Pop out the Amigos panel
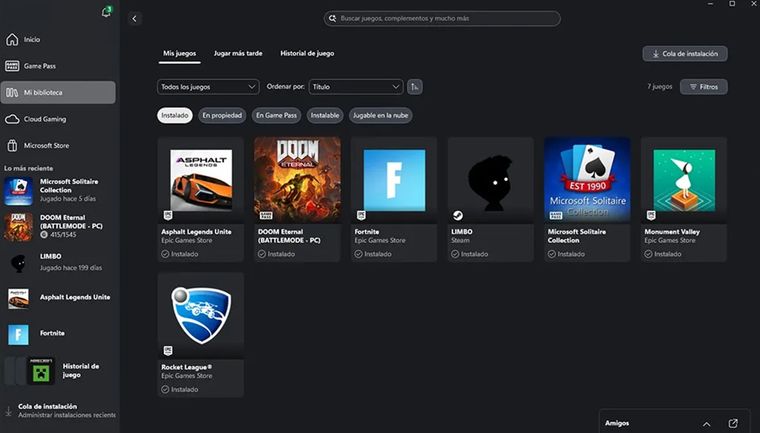760x433 pixels. [733, 423]
